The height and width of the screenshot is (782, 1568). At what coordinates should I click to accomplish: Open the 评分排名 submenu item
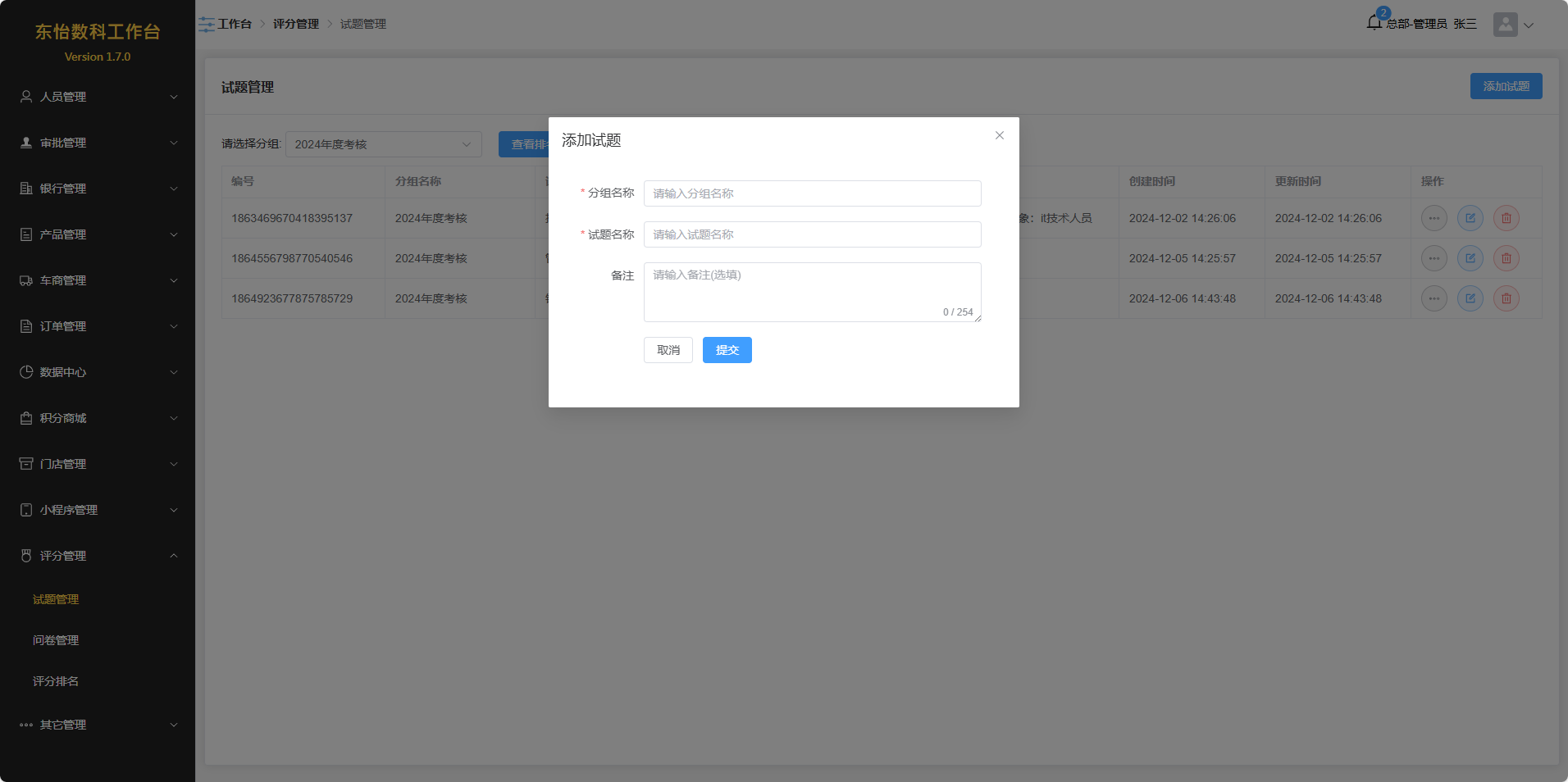[x=56, y=681]
